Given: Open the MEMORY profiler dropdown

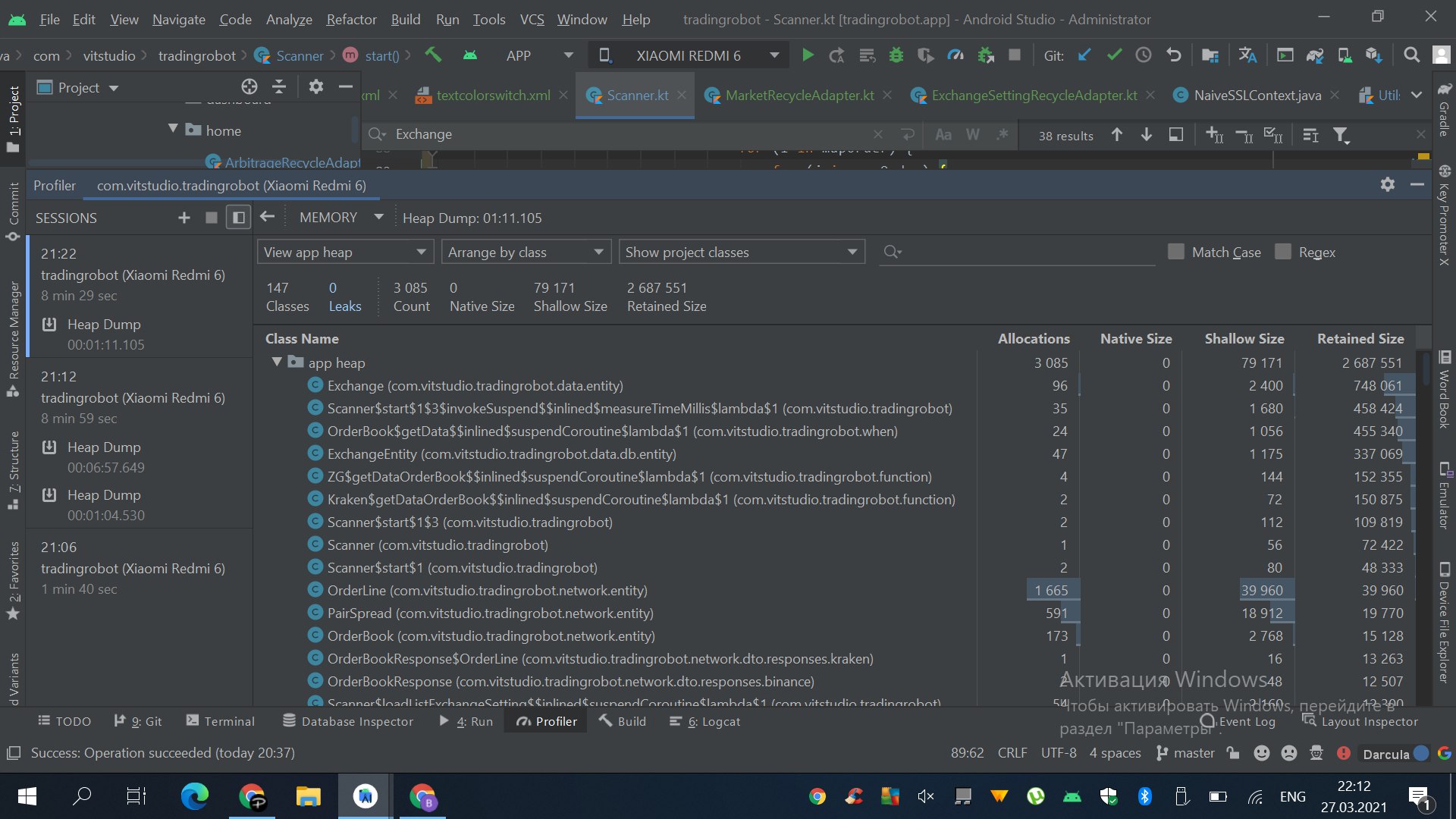Looking at the screenshot, I should [341, 218].
